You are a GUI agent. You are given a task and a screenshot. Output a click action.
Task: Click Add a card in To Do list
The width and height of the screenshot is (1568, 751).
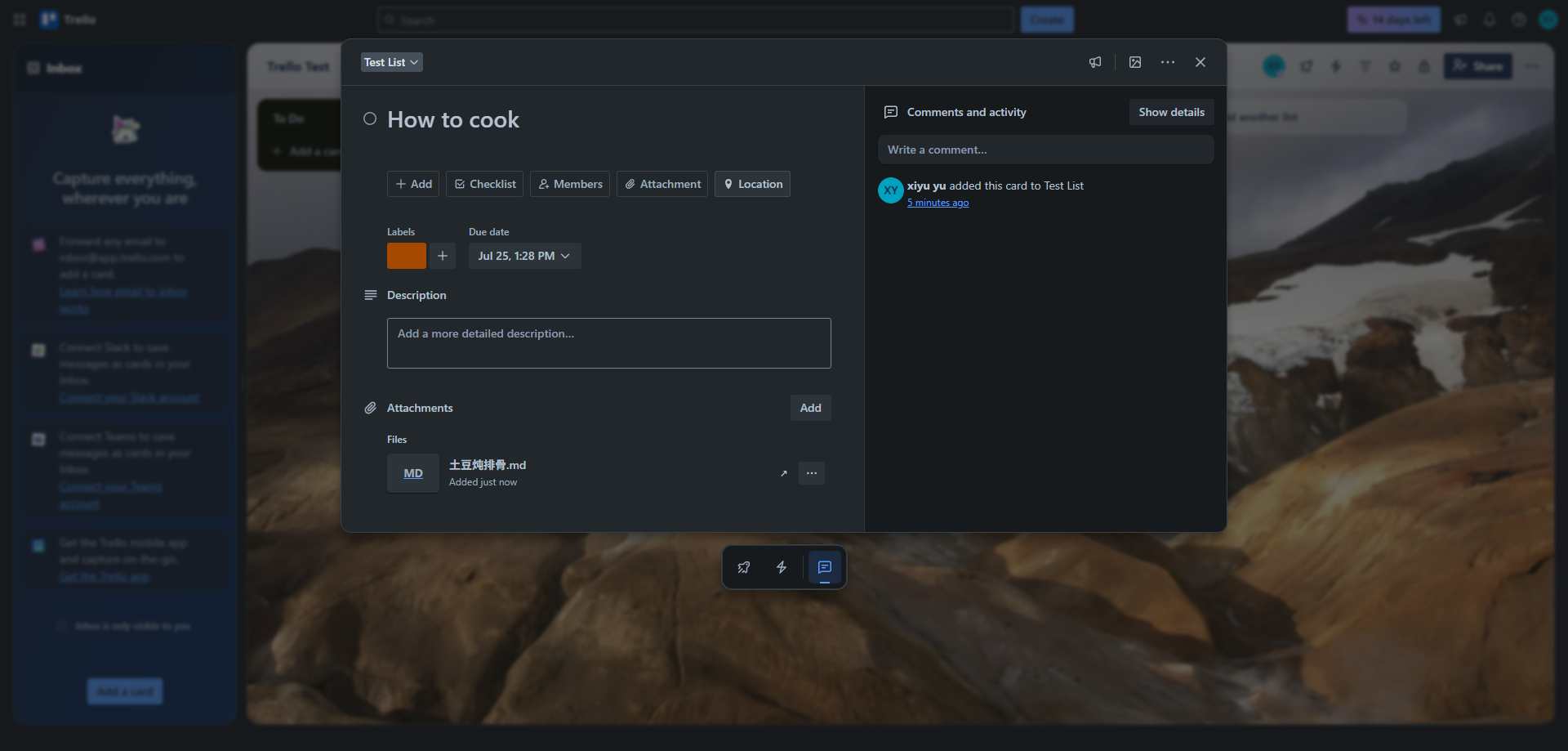306,151
